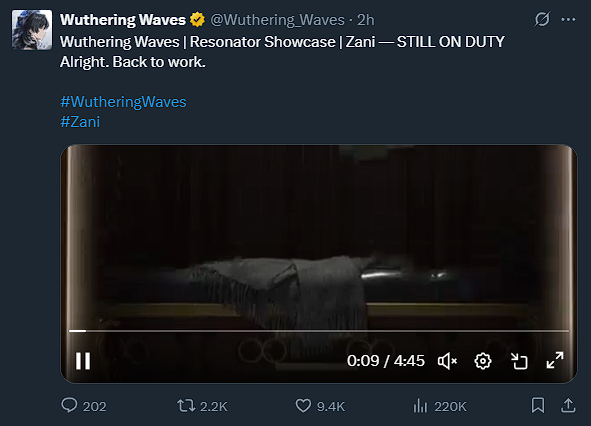591x426 pixels.
Task: Open video settings gear
Action: pos(483,361)
